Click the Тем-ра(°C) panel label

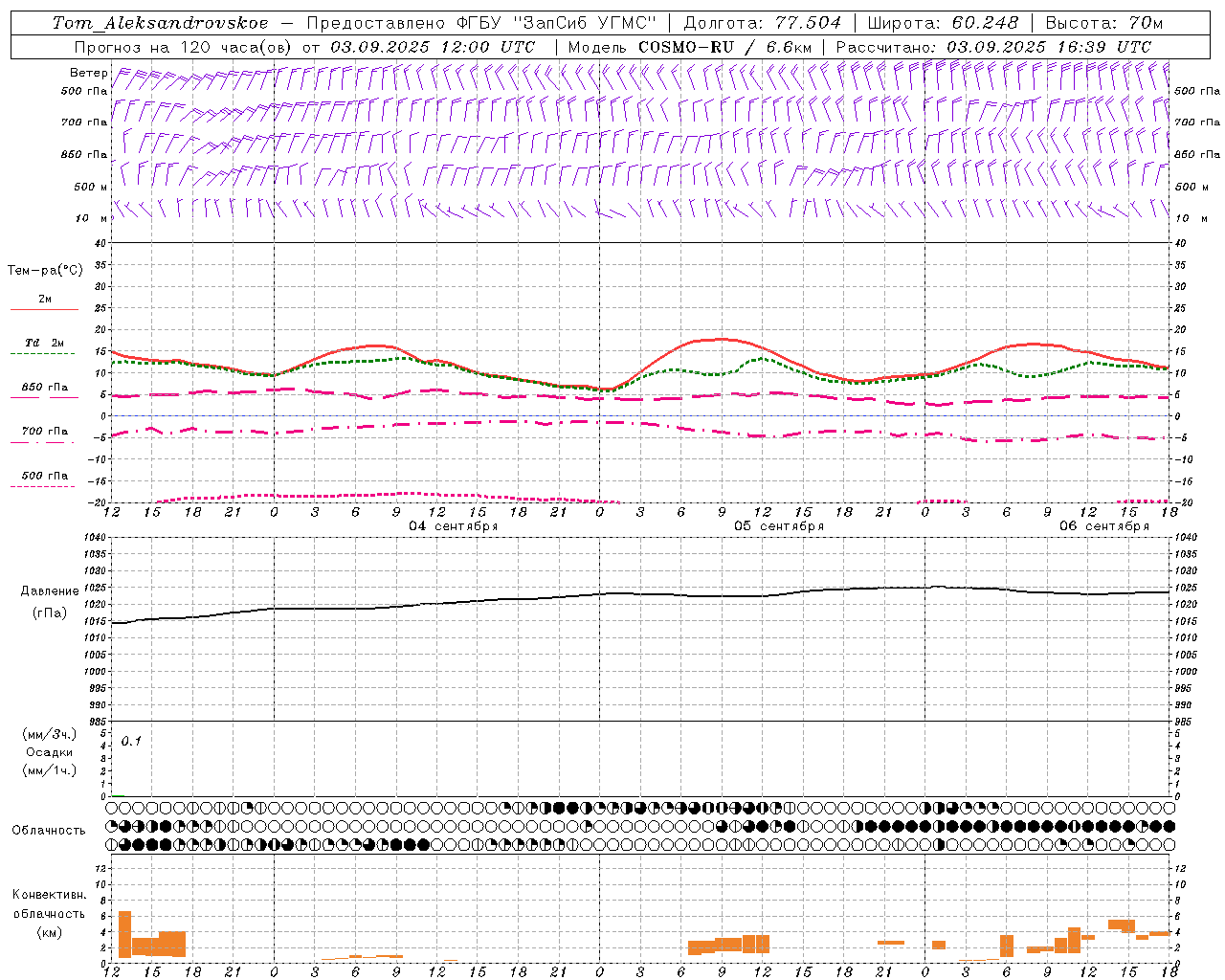[x=45, y=271]
